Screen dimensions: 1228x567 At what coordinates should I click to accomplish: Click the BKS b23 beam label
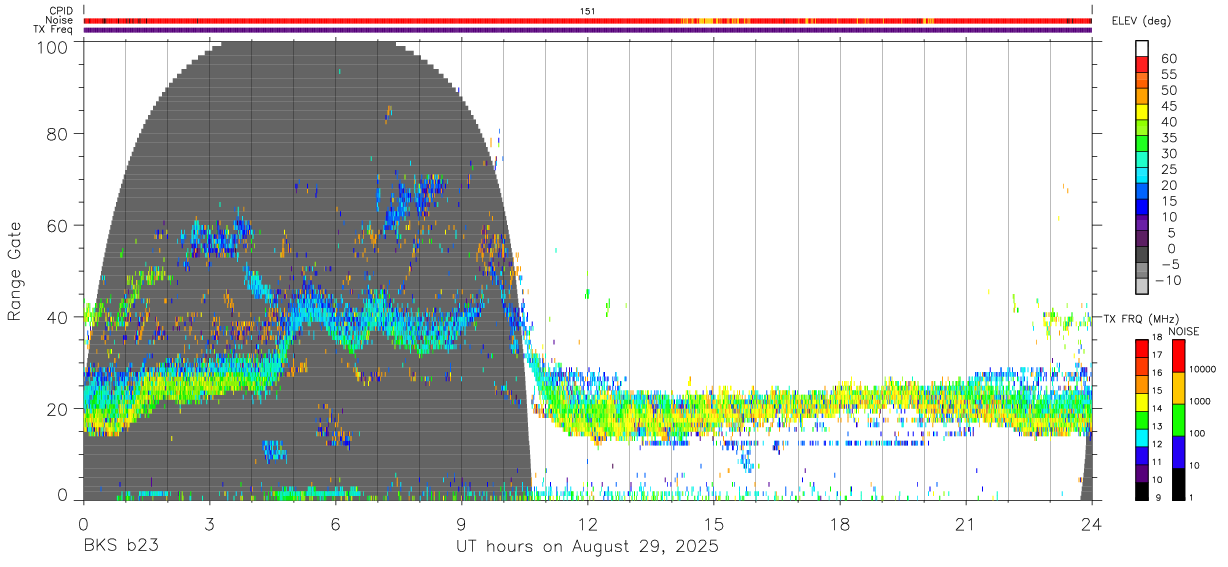121,547
